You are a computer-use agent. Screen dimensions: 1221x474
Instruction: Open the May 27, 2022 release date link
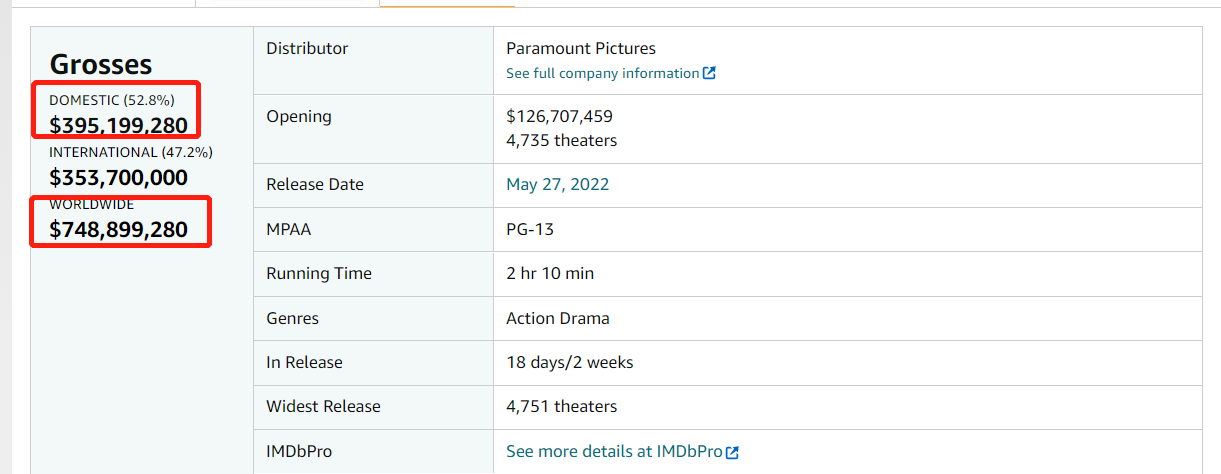point(557,184)
